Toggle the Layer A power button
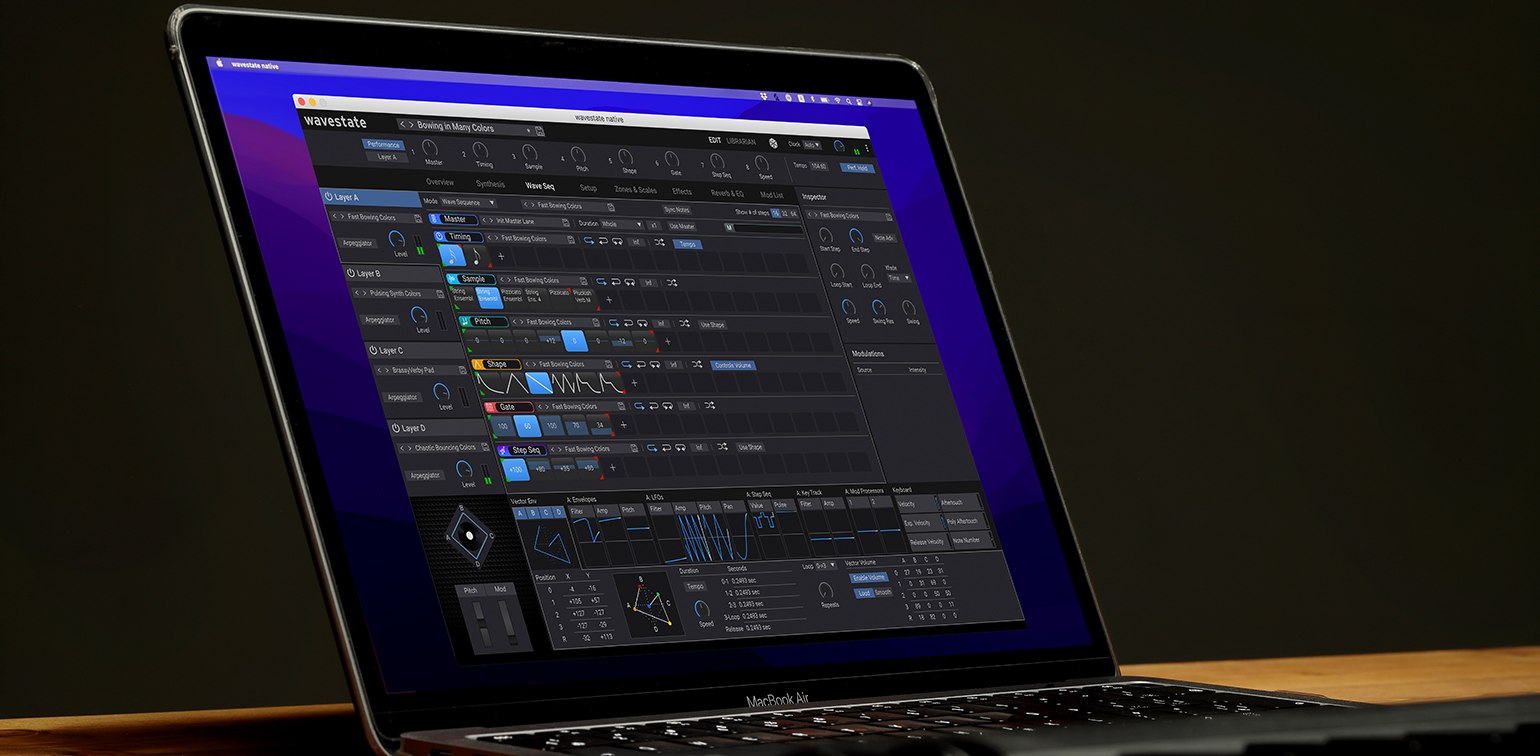Image resolution: width=1540 pixels, height=756 pixels. pyautogui.click(x=329, y=197)
